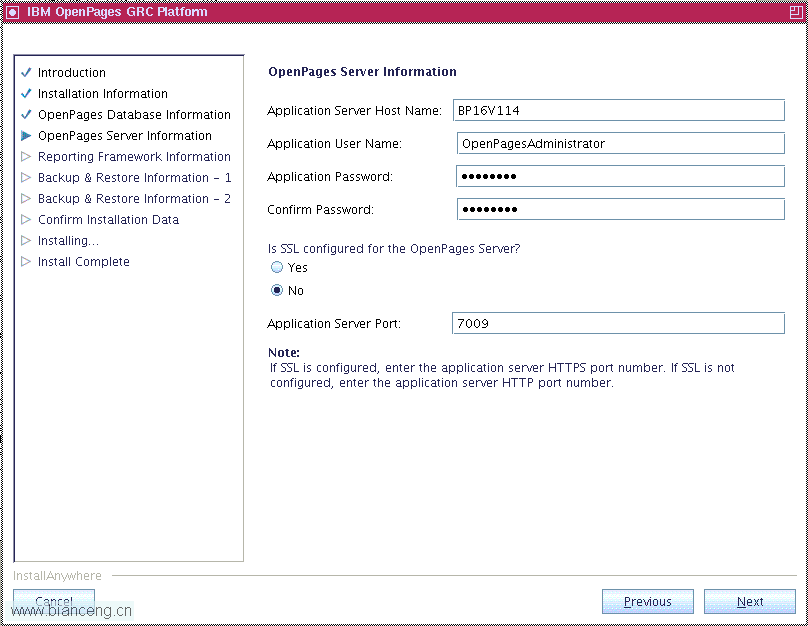Screen dimensions: 808x626
Task: Click the Application Server Port label
Action: coord(334,324)
